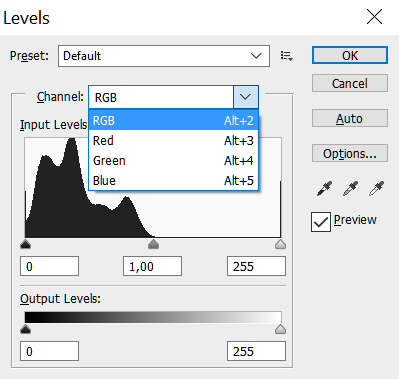This screenshot has height=379, width=399.
Task: Click the output levels black slider handle
Action: tap(26, 329)
